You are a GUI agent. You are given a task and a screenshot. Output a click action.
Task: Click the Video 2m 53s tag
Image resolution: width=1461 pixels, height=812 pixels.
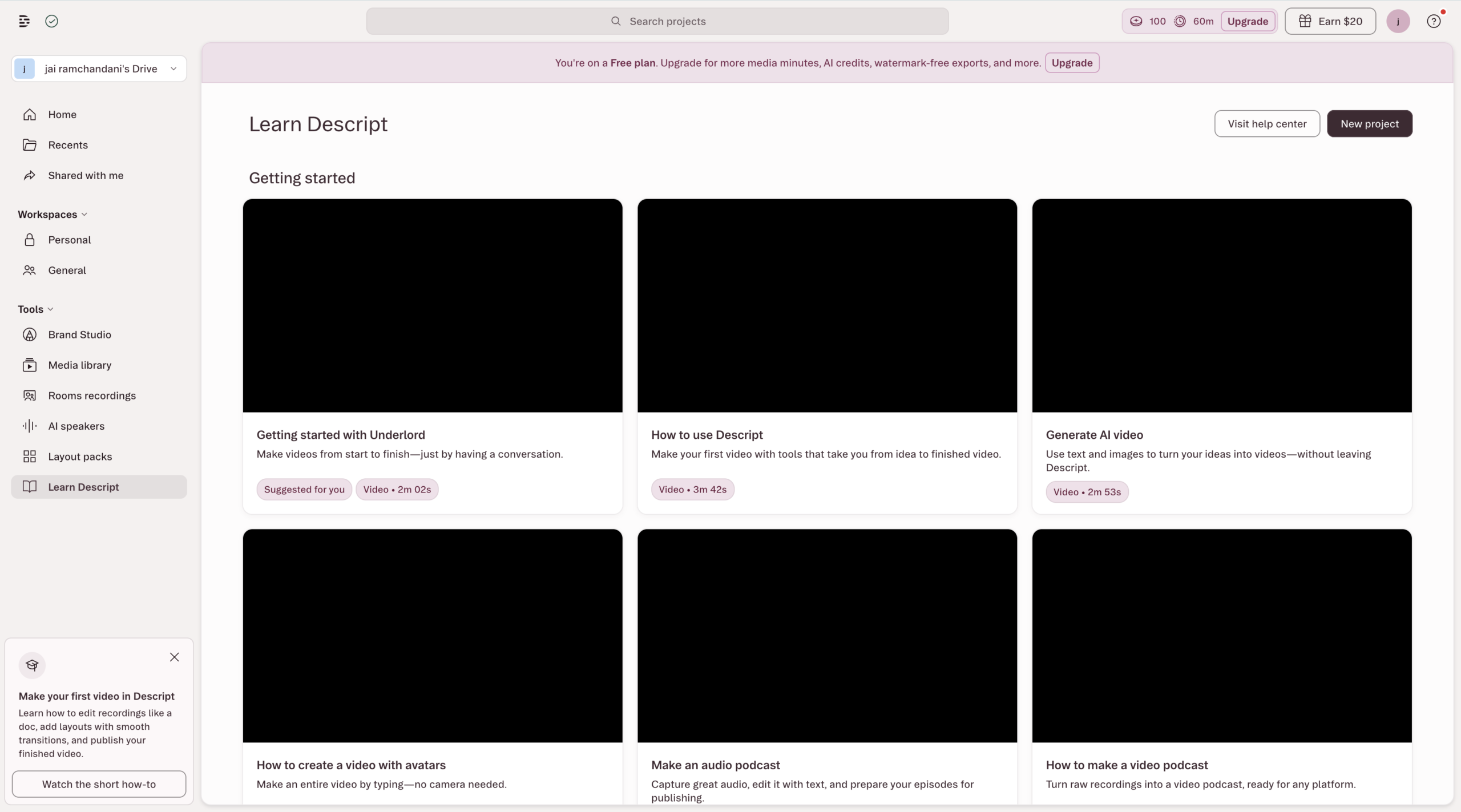tap(1087, 492)
